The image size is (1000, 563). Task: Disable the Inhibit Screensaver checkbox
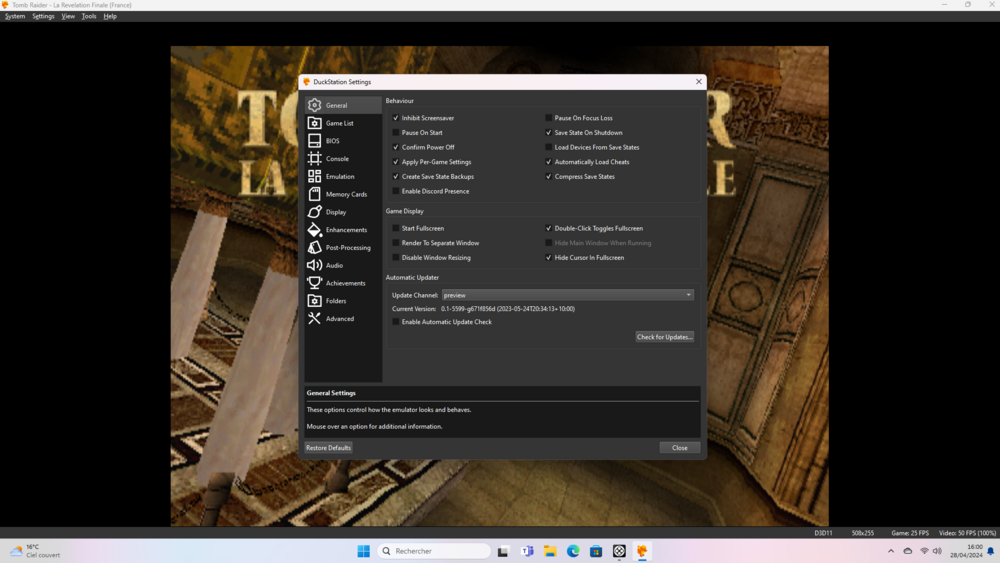[396, 118]
